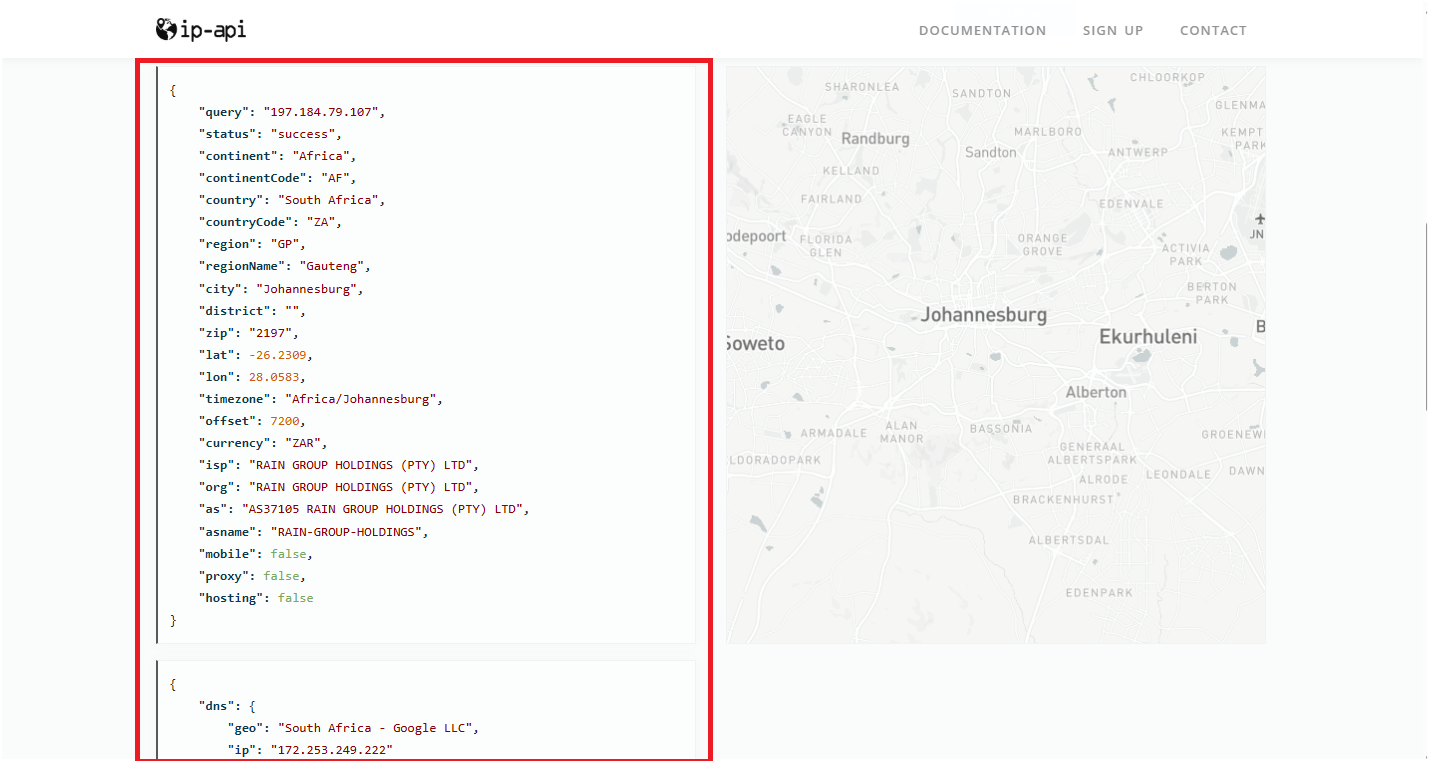Click the asname value "RAIN-GROUP-HOLDINGS"

(x=346, y=532)
